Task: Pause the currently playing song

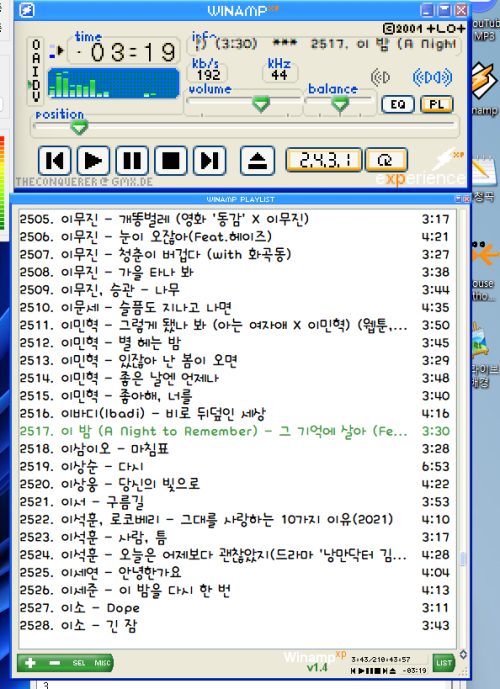Action: pos(132,160)
